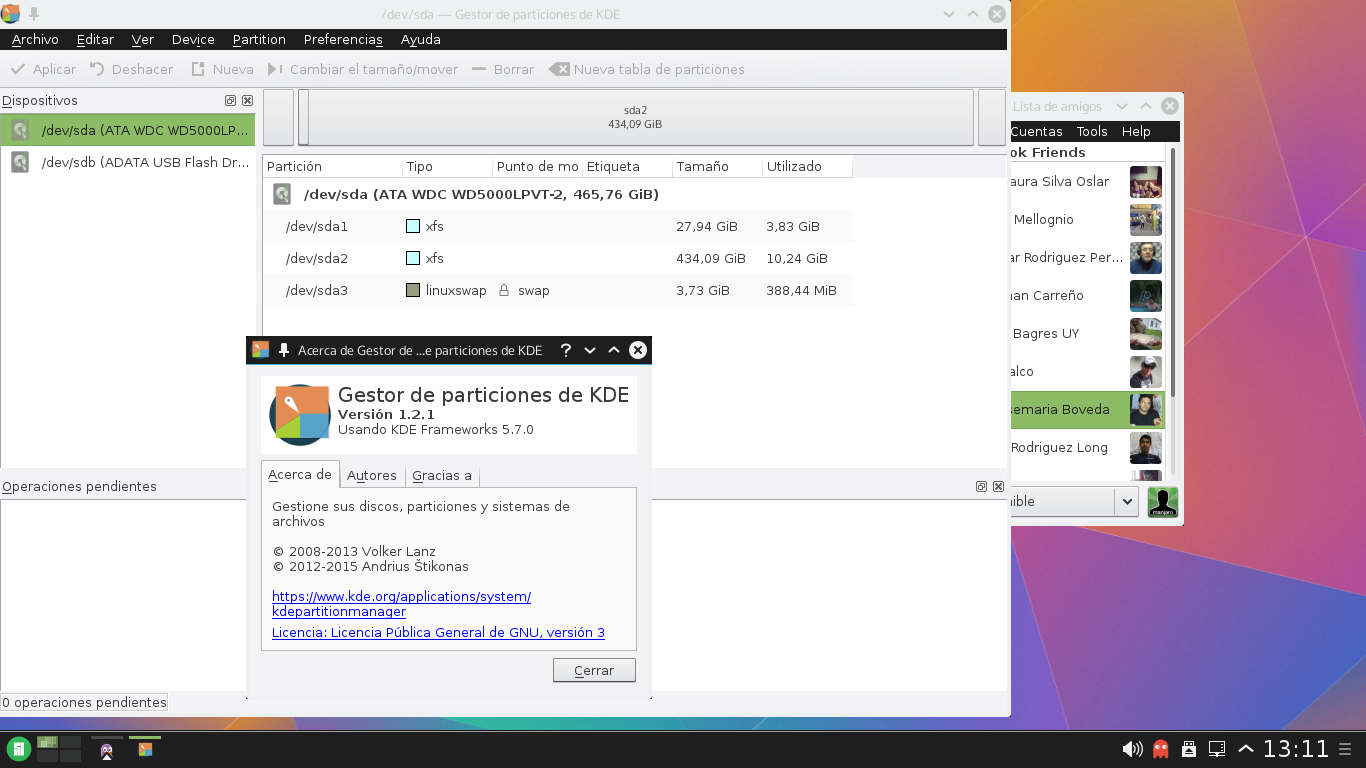This screenshot has height=768, width=1366.
Task: Sort by the Tipo column header
Action: coord(447,166)
